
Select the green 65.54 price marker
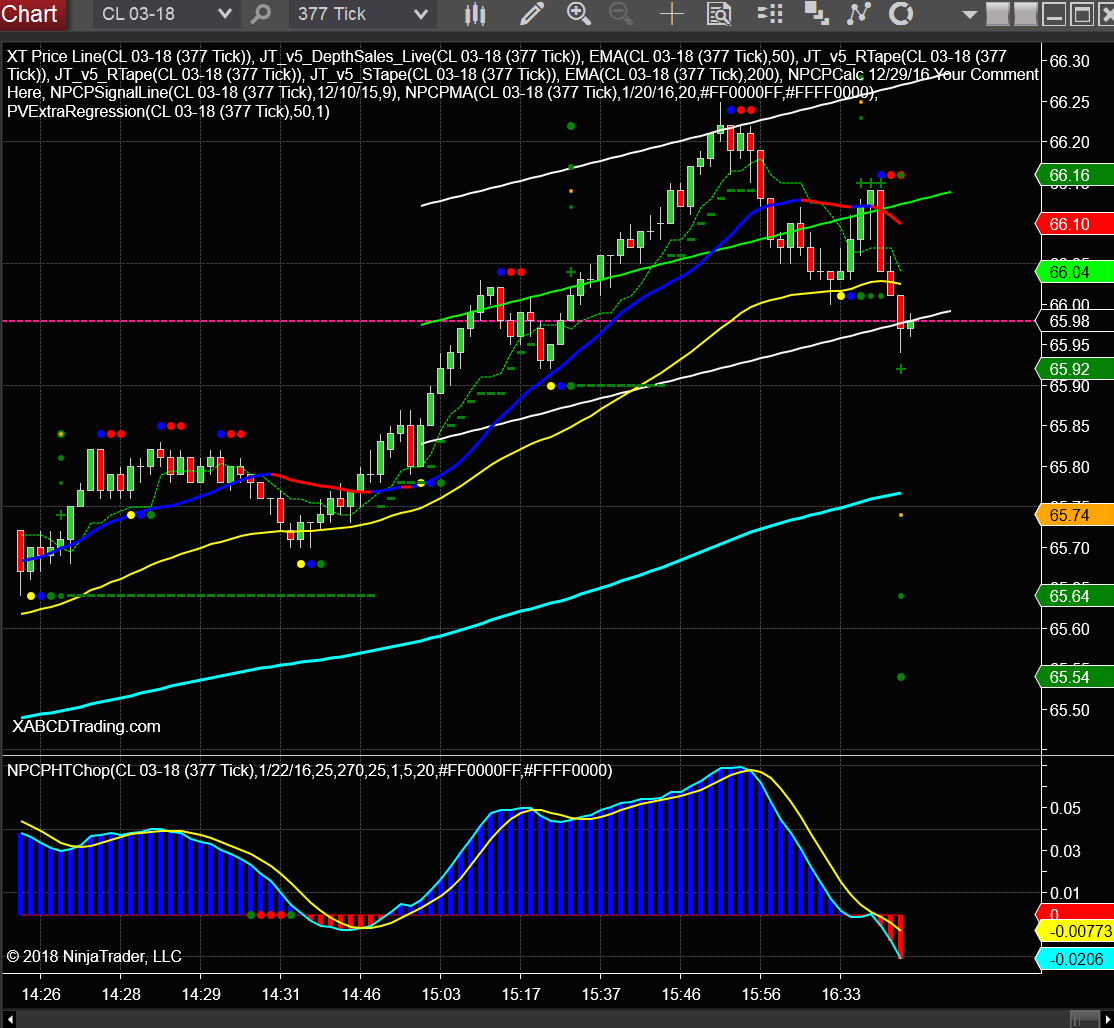(1074, 677)
